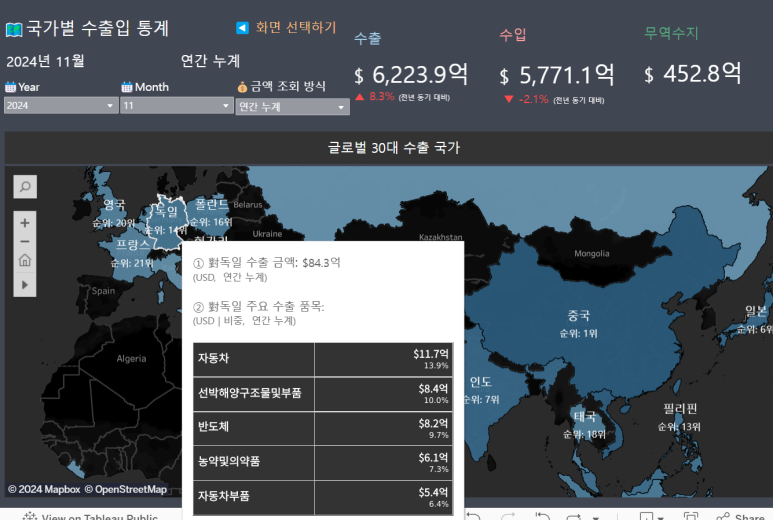The image size is (773, 520).
Task: Reset map view with the home icon
Action: 25,260
